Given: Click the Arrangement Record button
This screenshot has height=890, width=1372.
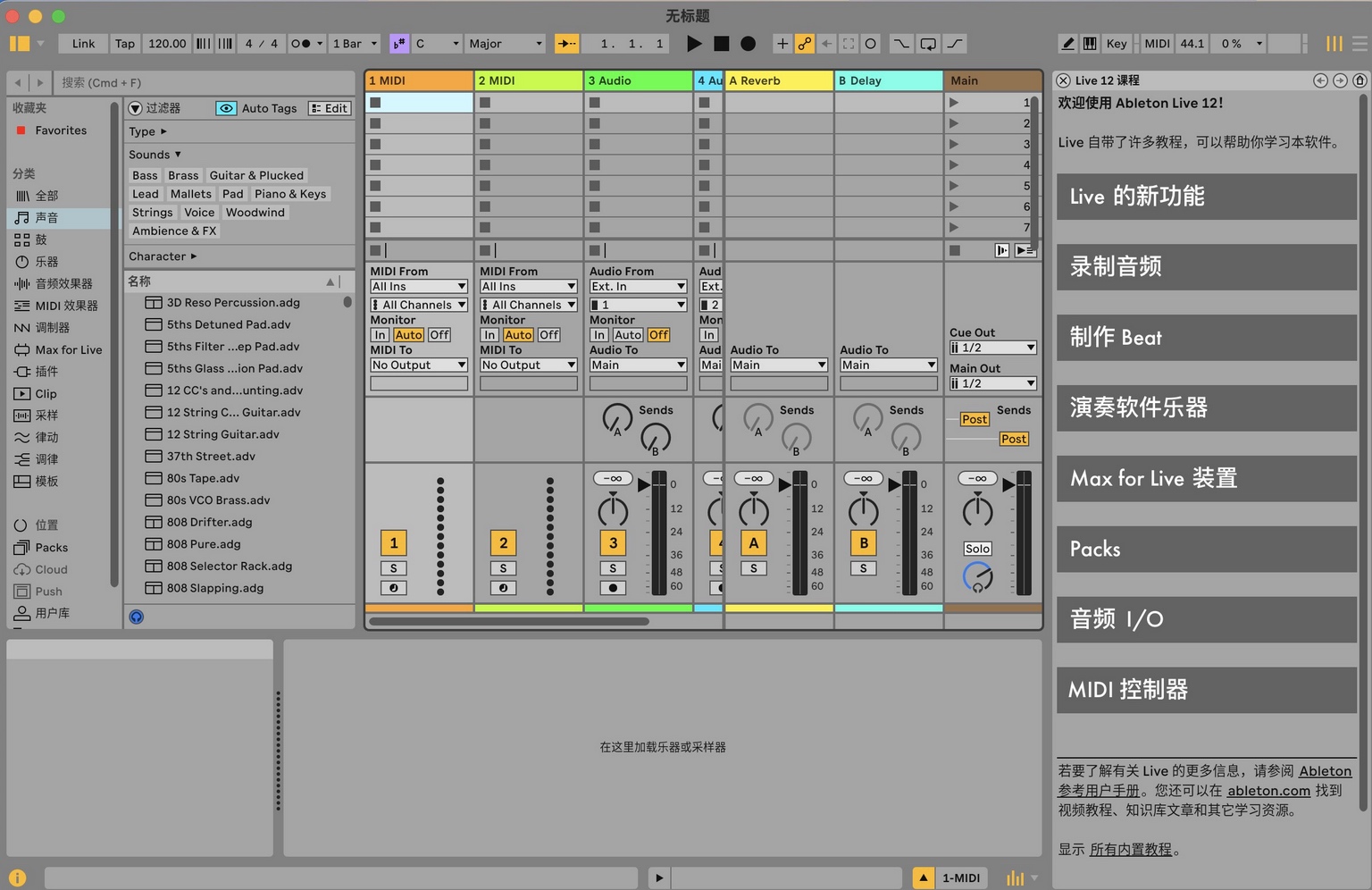Looking at the screenshot, I should pyautogui.click(x=749, y=43).
